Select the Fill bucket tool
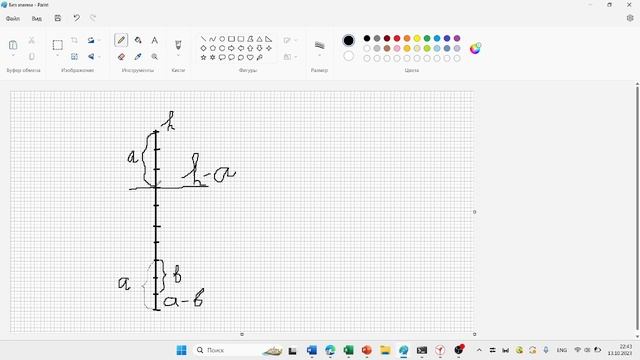This screenshot has height=360, width=640. point(138,40)
